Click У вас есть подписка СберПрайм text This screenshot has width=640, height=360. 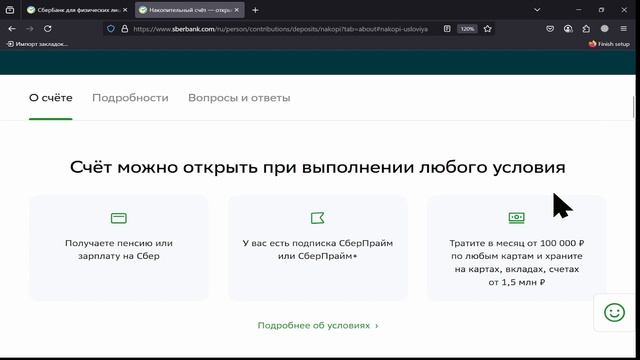click(318, 249)
